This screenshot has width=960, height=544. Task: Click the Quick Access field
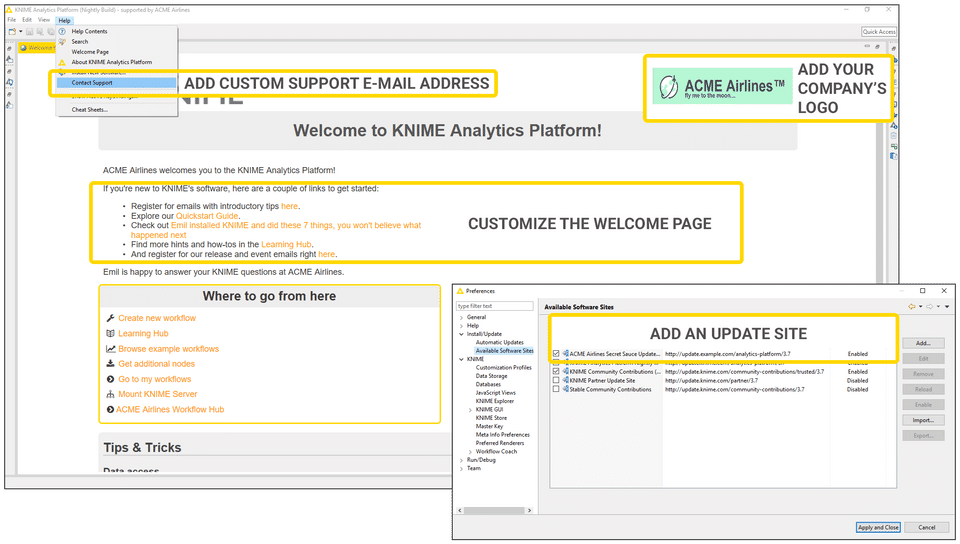tap(879, 31)
